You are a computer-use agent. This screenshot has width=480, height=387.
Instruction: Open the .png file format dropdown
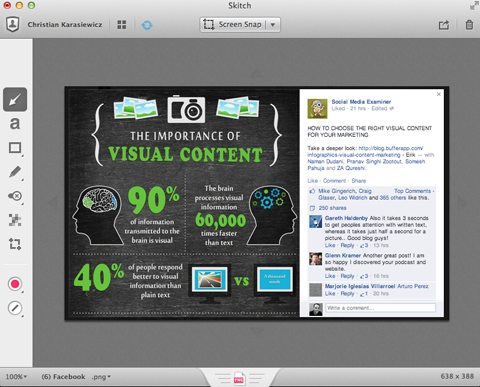(x=101, y=377)
